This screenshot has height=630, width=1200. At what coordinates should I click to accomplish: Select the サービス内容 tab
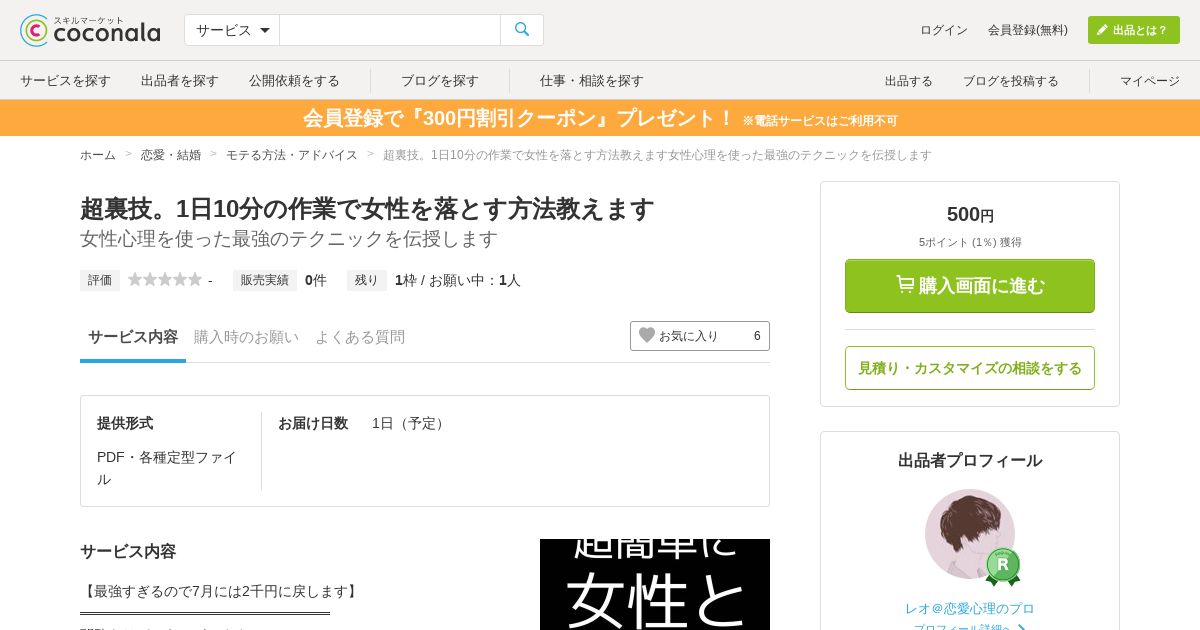pyautogui.click(x=133, y=337)
